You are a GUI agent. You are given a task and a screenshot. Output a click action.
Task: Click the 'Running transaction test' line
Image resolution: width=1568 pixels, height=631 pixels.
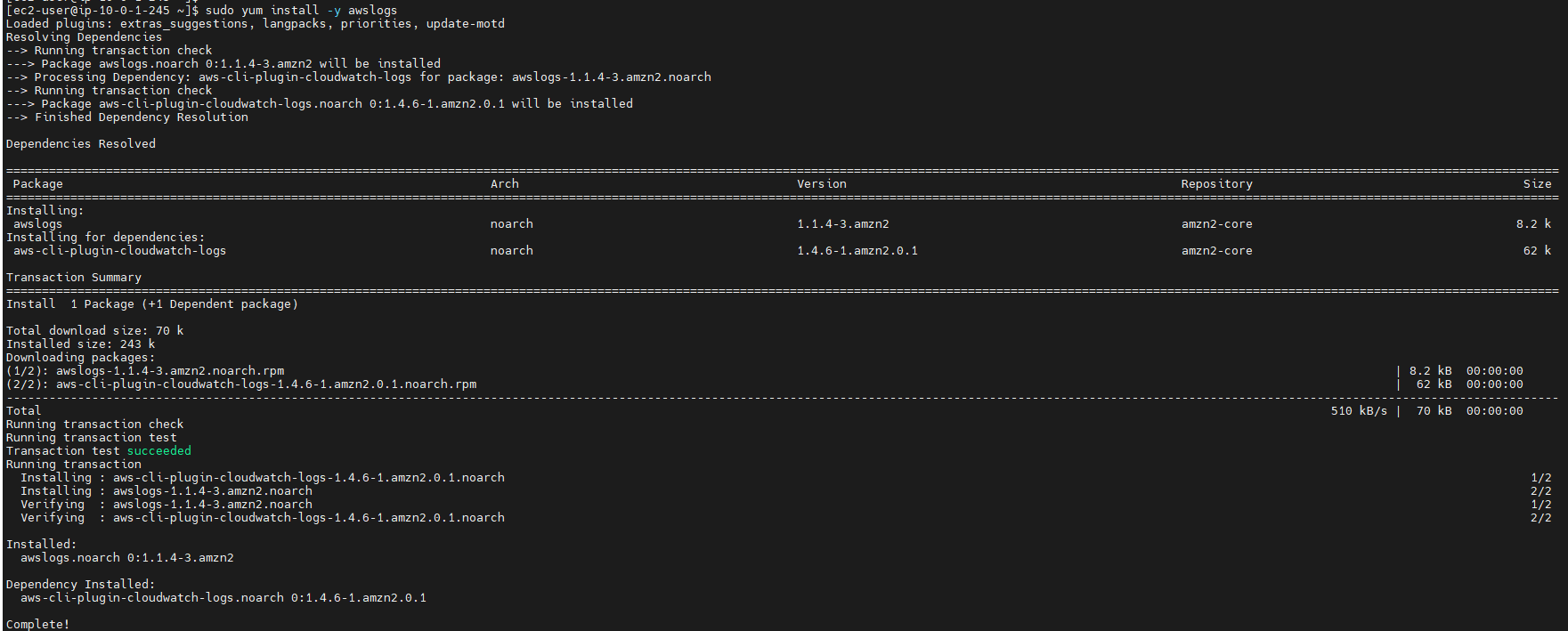coord(92,438)
